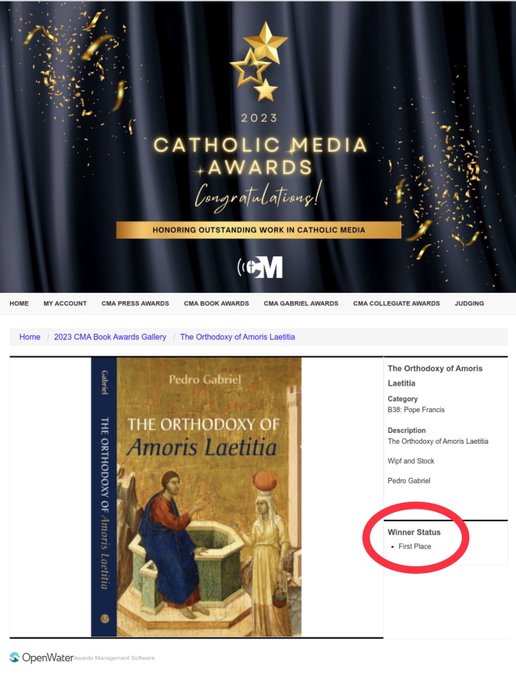Click the 'Description' label
The height and width of the screenshot is (680, 516).
point(406,430)
